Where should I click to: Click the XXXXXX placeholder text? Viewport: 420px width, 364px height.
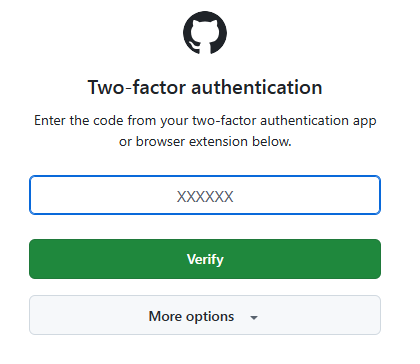[x=205, y=197]
